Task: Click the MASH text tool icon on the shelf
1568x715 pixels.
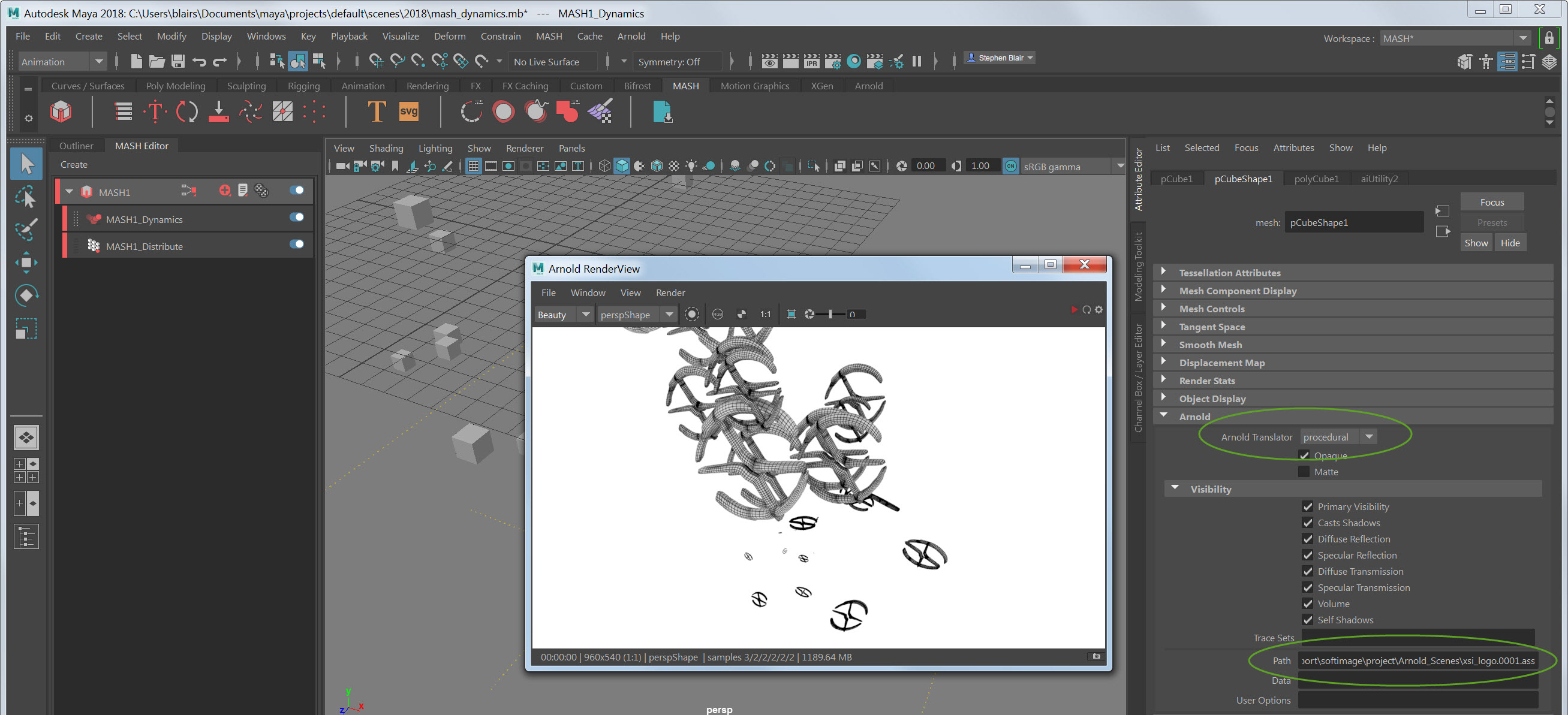Action: click(x=377, y=112)
